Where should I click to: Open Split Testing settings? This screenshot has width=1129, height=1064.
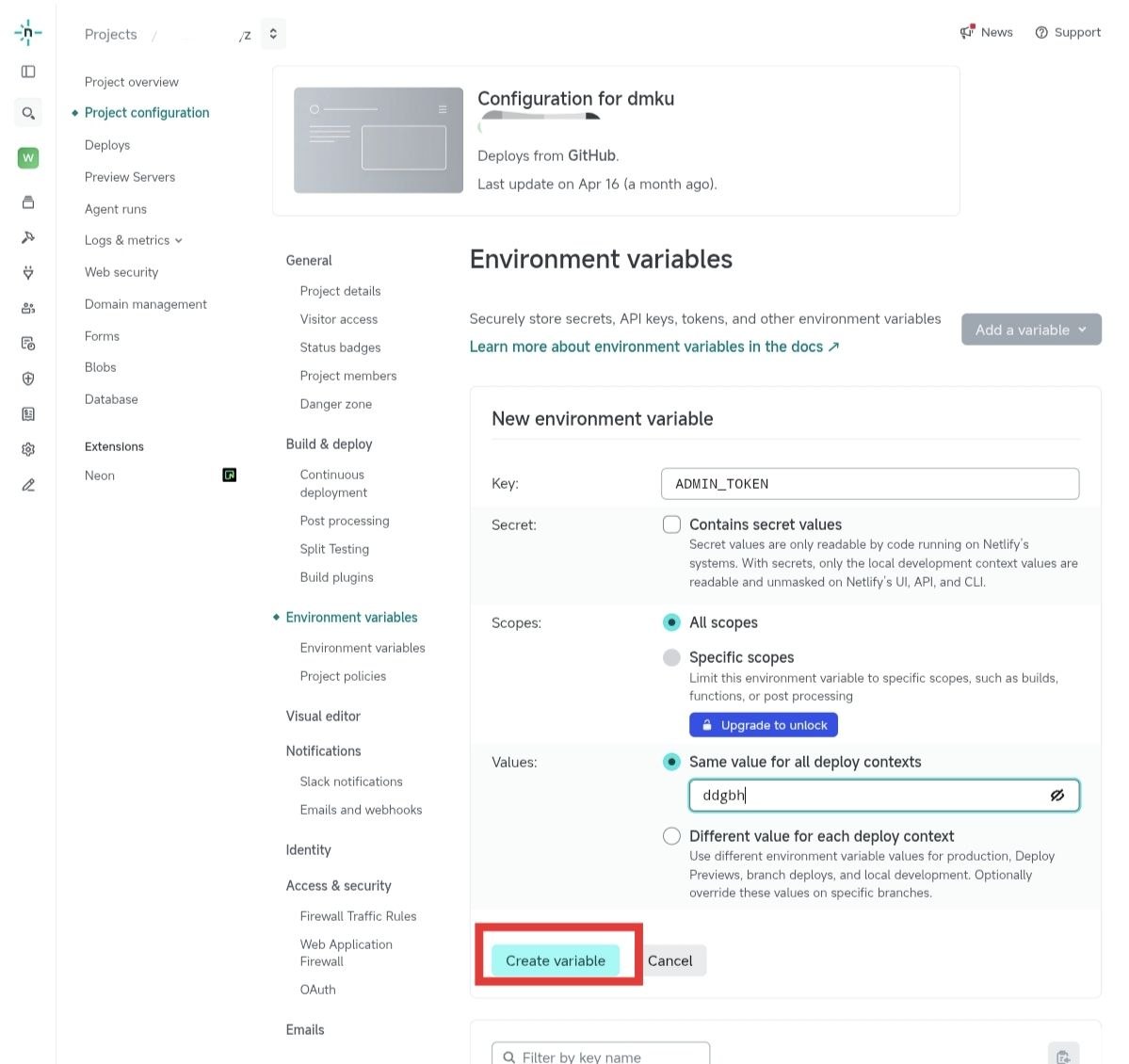[x=335, y=549]
